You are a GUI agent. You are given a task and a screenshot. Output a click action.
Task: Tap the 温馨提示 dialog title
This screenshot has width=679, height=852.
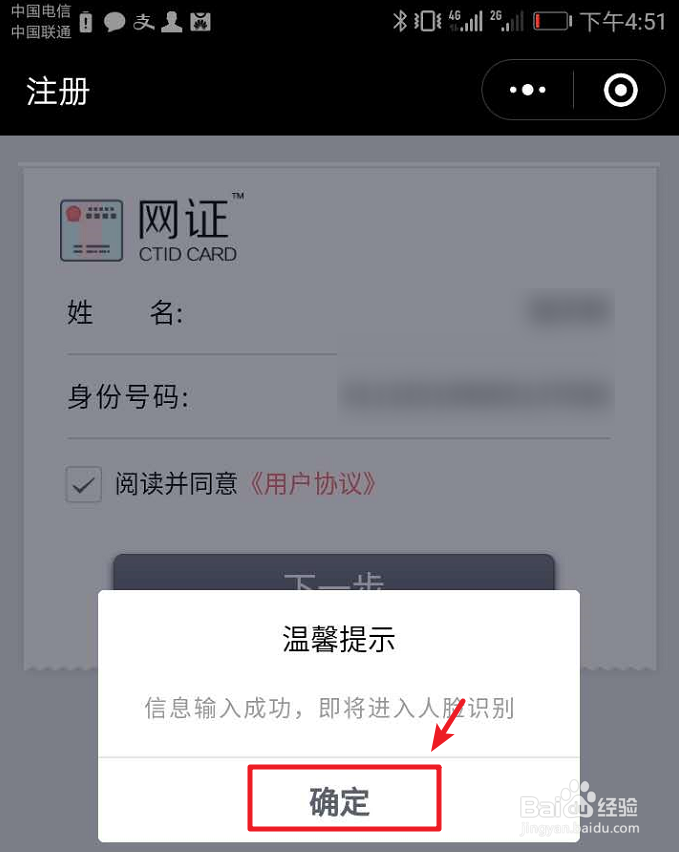pos(339,639)
